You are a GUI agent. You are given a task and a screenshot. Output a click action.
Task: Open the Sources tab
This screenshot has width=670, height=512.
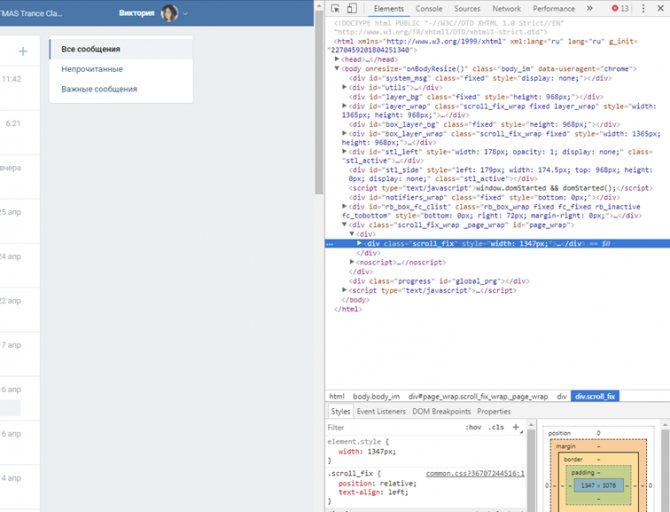click(467, 9)
